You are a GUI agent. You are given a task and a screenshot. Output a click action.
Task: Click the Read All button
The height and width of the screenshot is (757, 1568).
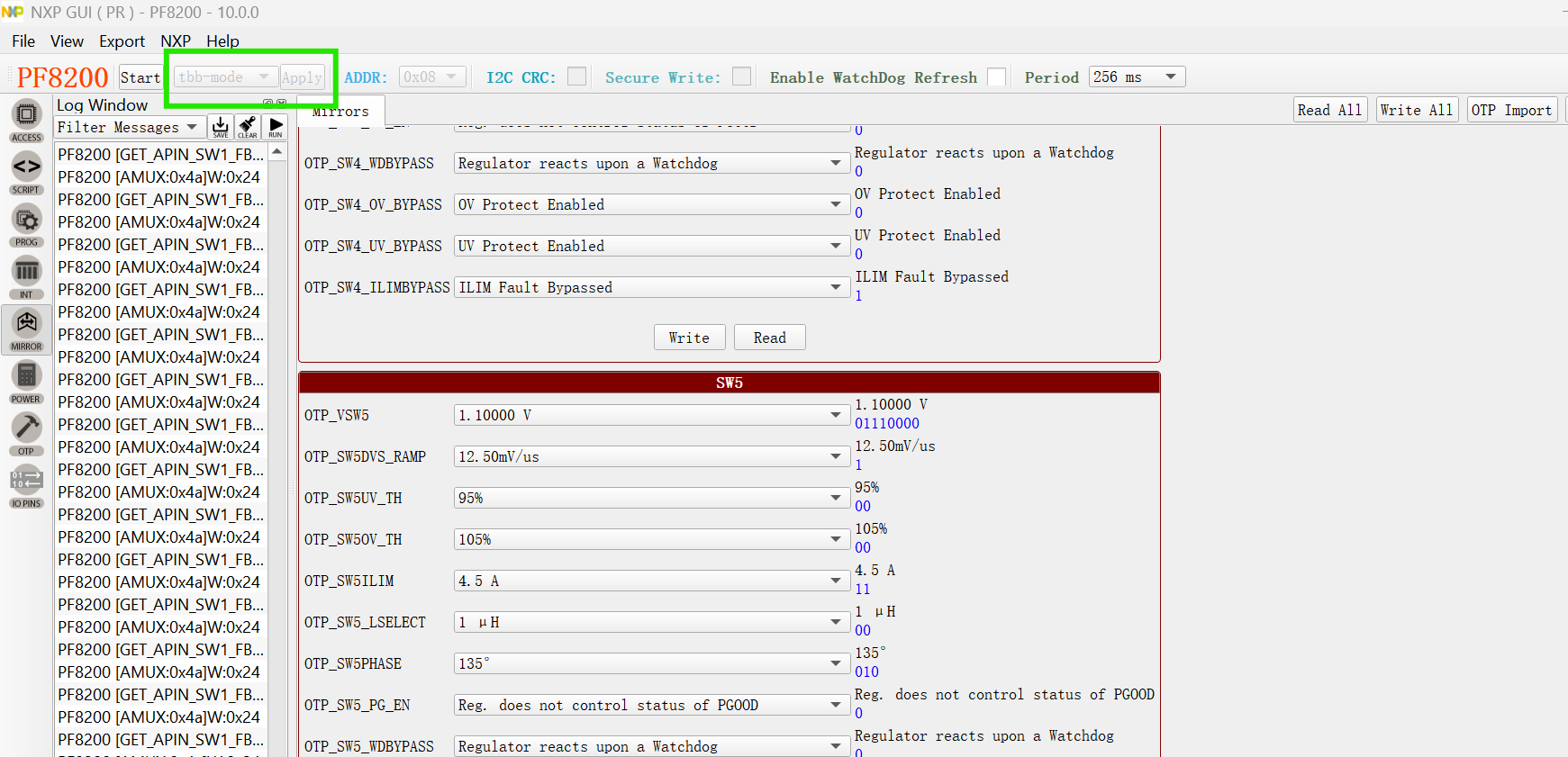point(1329,110)
